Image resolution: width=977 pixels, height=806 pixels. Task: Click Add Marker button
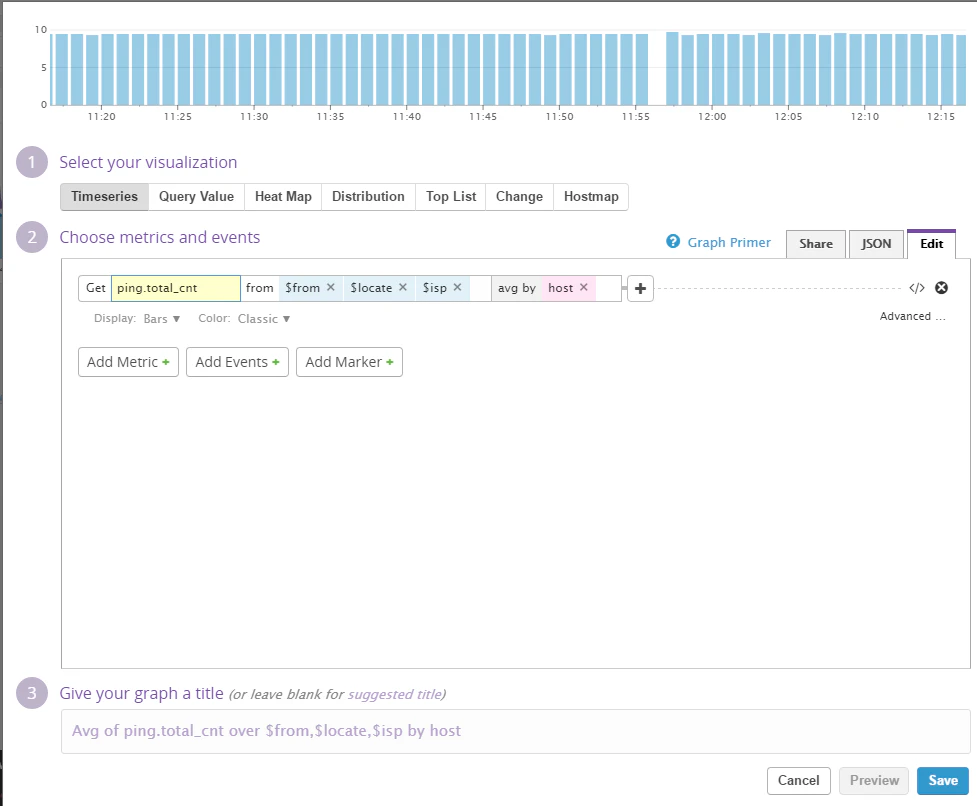pyautogui.click(x=350, y=362)
